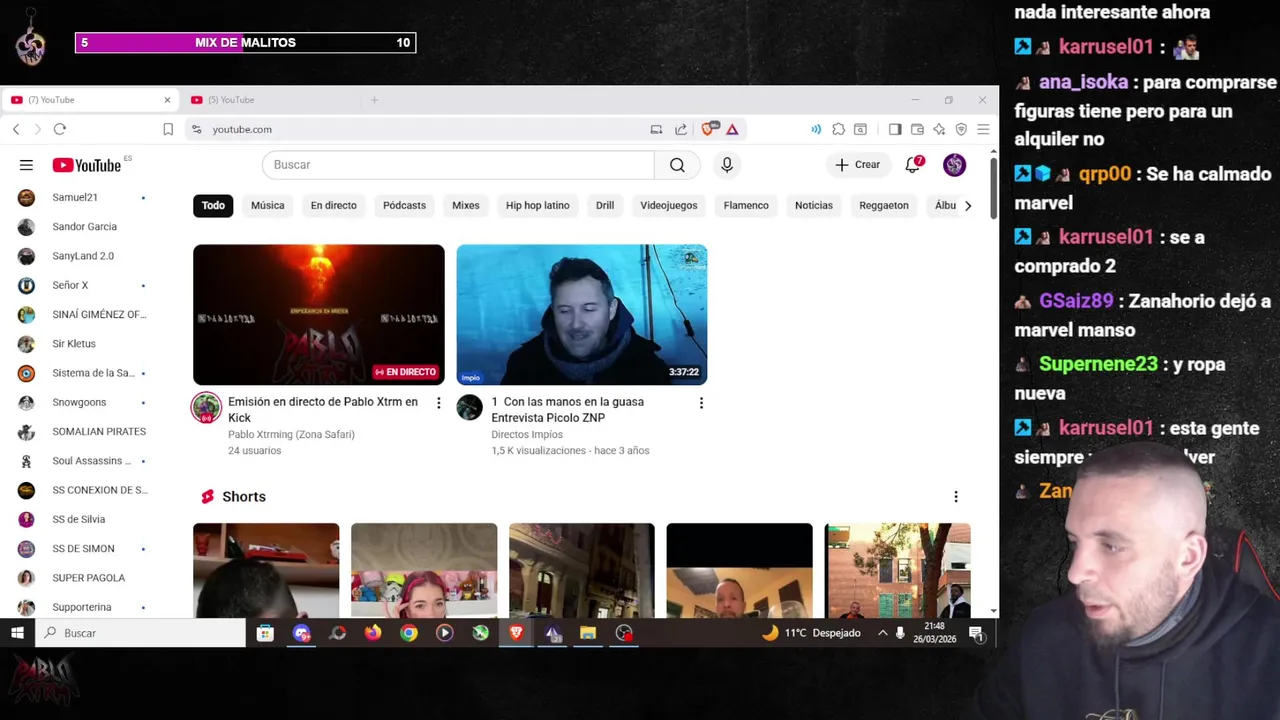This screenshot has width=1280, height=720.
Task: Open the browser main menu icon
Action: point(983,129)
